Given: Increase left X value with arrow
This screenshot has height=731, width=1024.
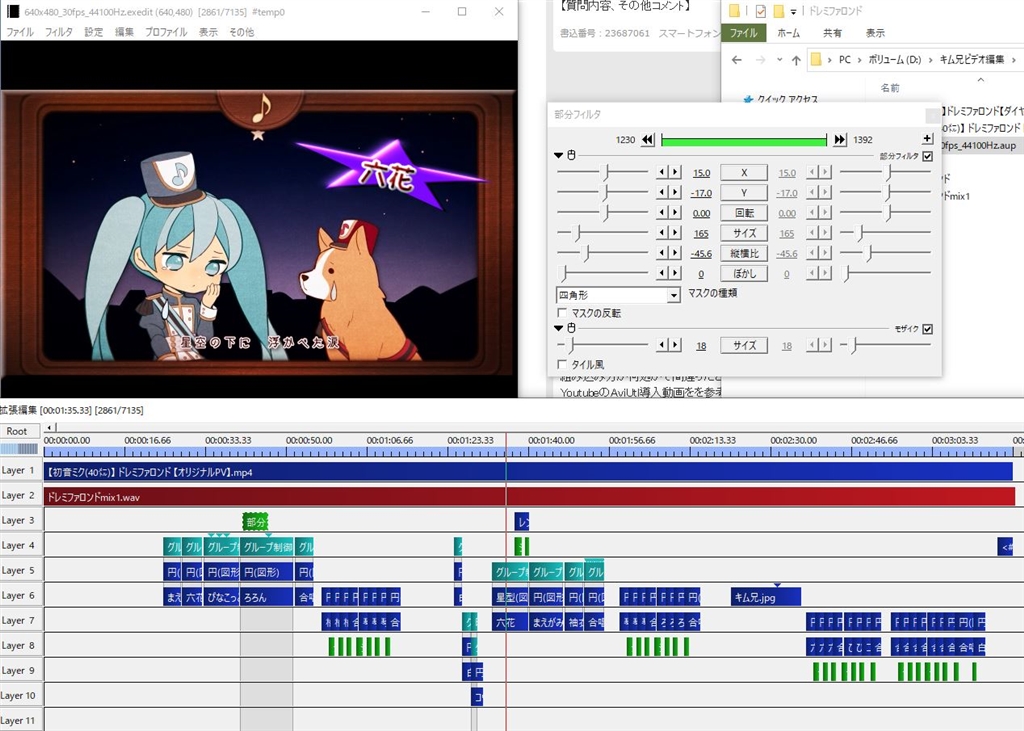Looking at the screenshot, I should point(675,172).
